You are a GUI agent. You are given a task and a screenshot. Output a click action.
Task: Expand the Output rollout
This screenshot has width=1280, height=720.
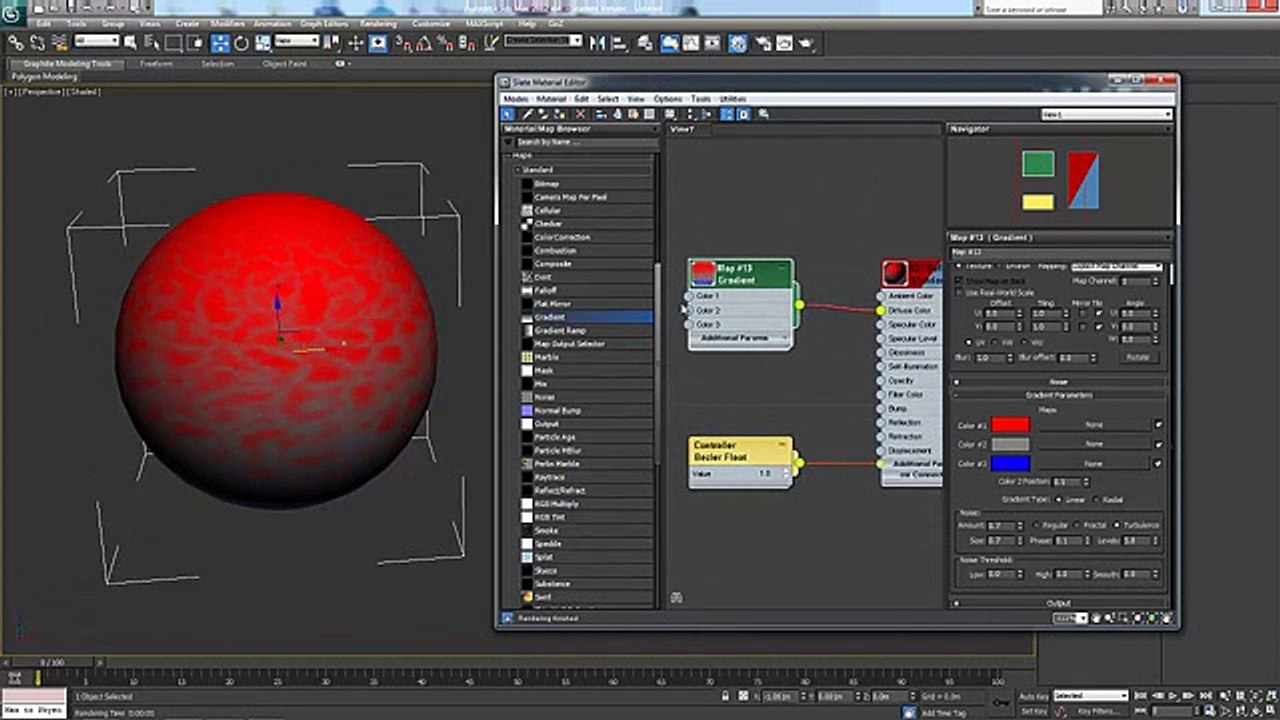pos(1058,604)
